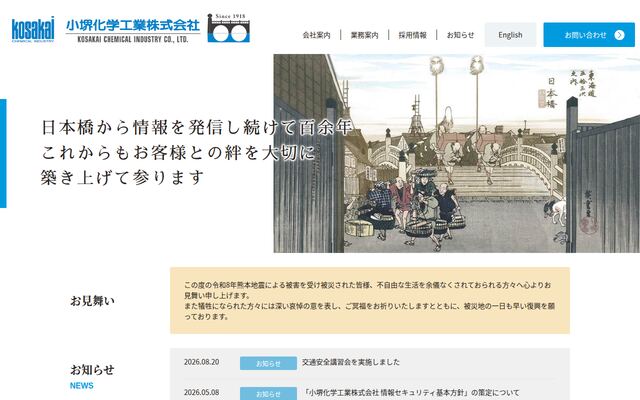Open the 業務案内 menu
Screen dimensions: 640x400
click(x=364, y=35)
